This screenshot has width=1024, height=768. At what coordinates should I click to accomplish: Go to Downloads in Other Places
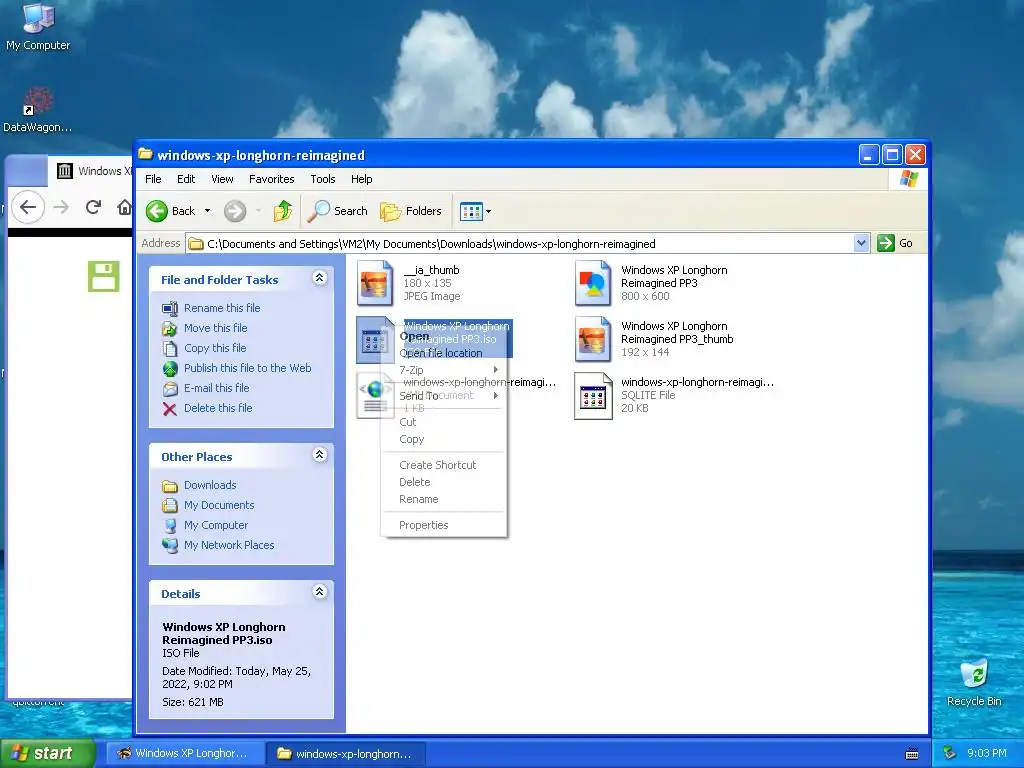pyautogui.click(x=210, y=485)
